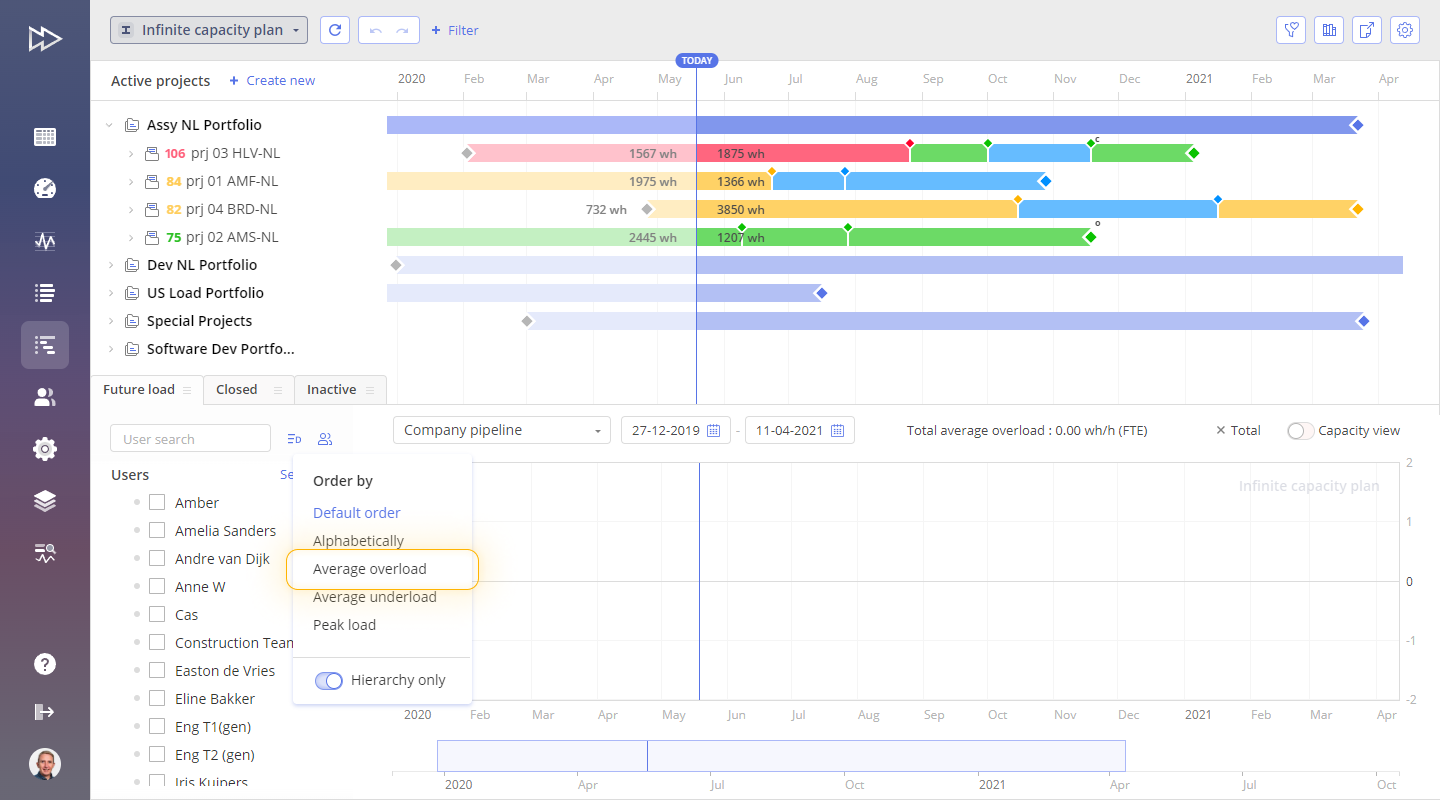This screenshot has height=800, width=1440.
Task: Open the task list sidebar icon
Action: pyautogui.click(x=45, y=293)
